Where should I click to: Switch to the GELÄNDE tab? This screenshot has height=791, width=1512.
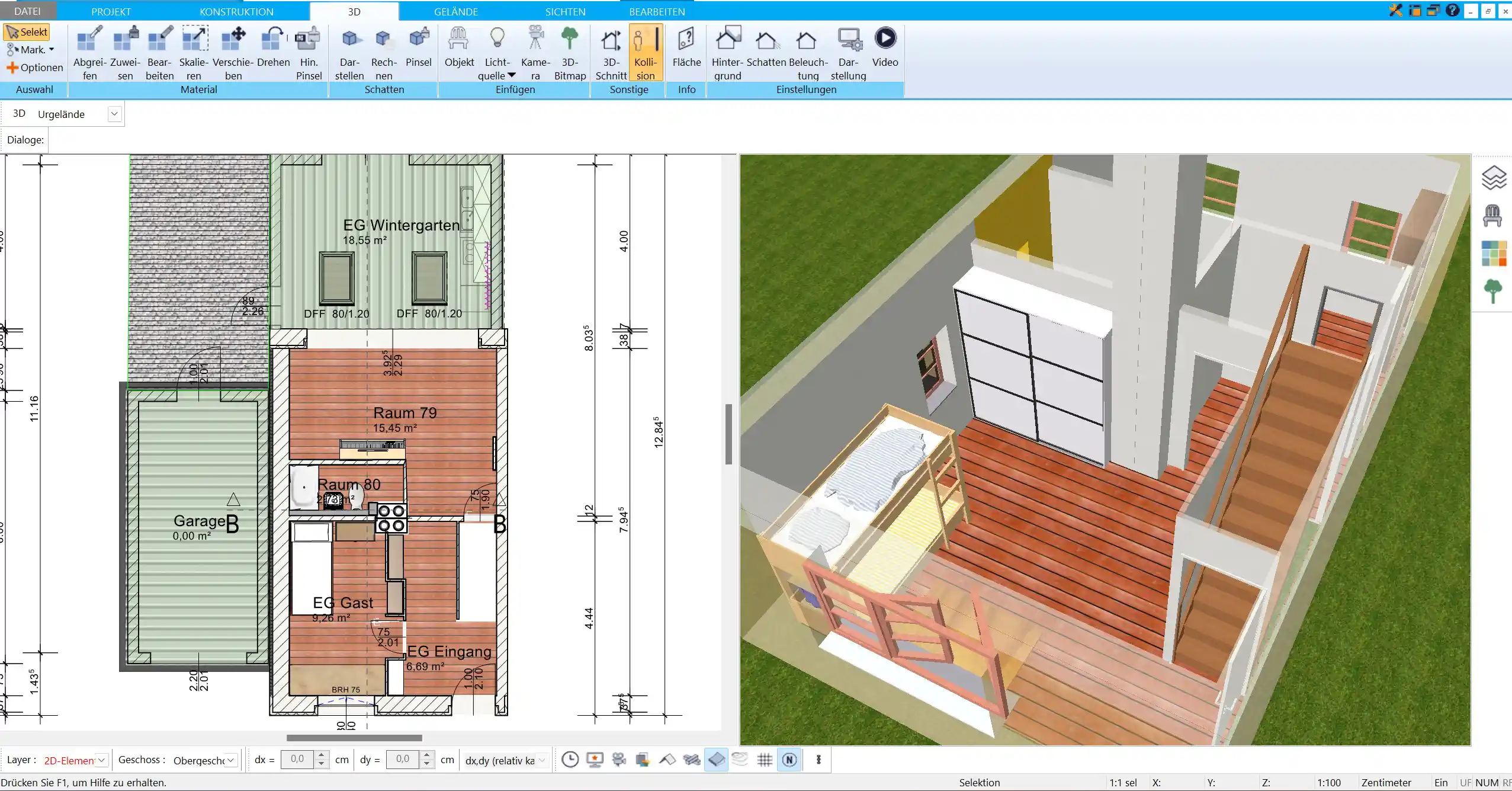click(x=455, y=11)
